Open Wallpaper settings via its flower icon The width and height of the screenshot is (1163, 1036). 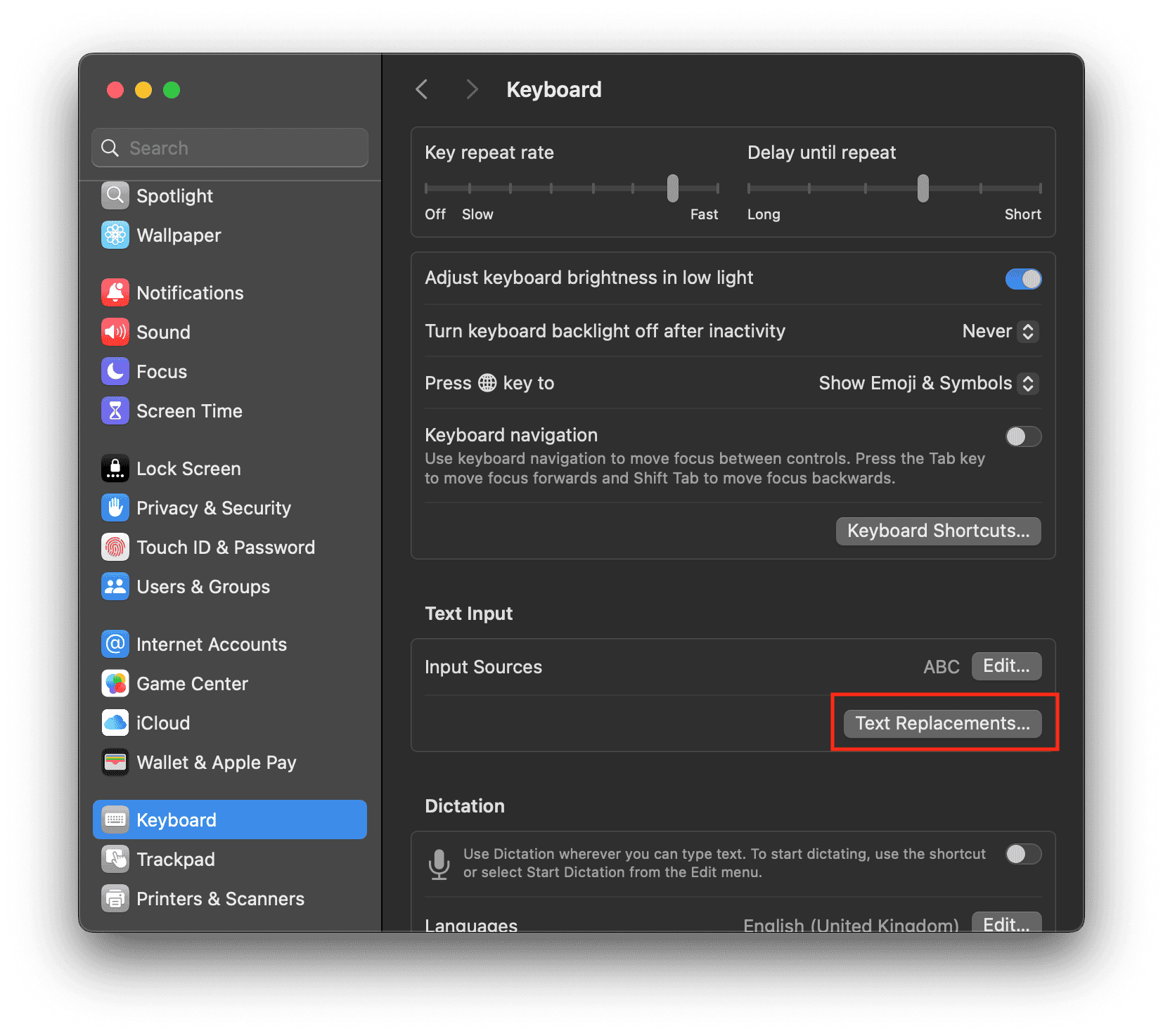[x=115, y=235]
